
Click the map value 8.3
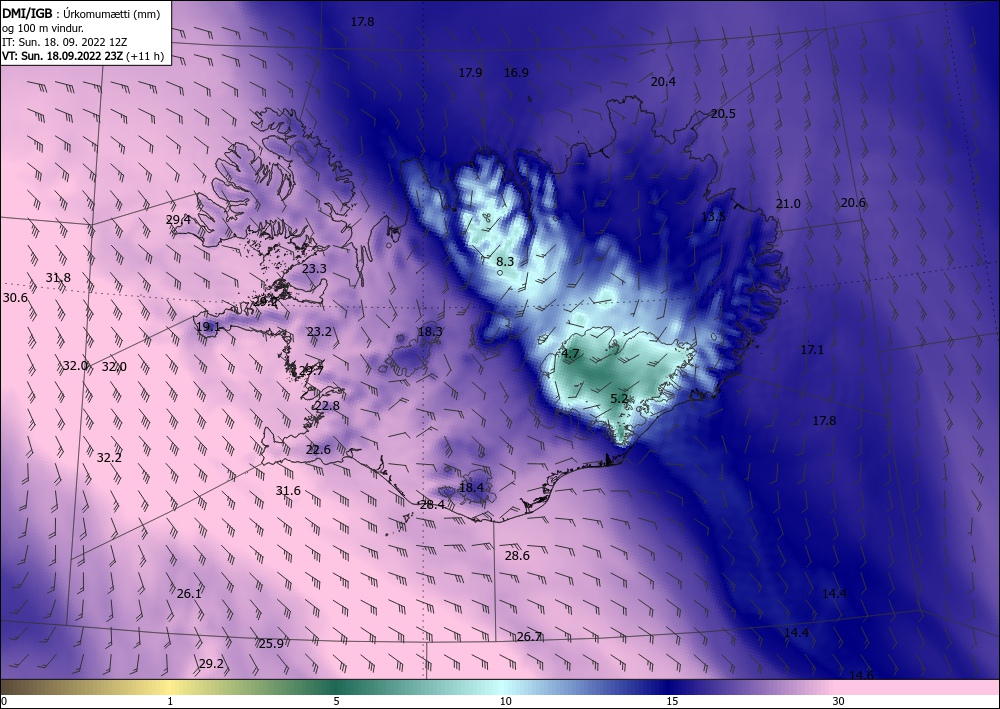(x=505, y=261)
